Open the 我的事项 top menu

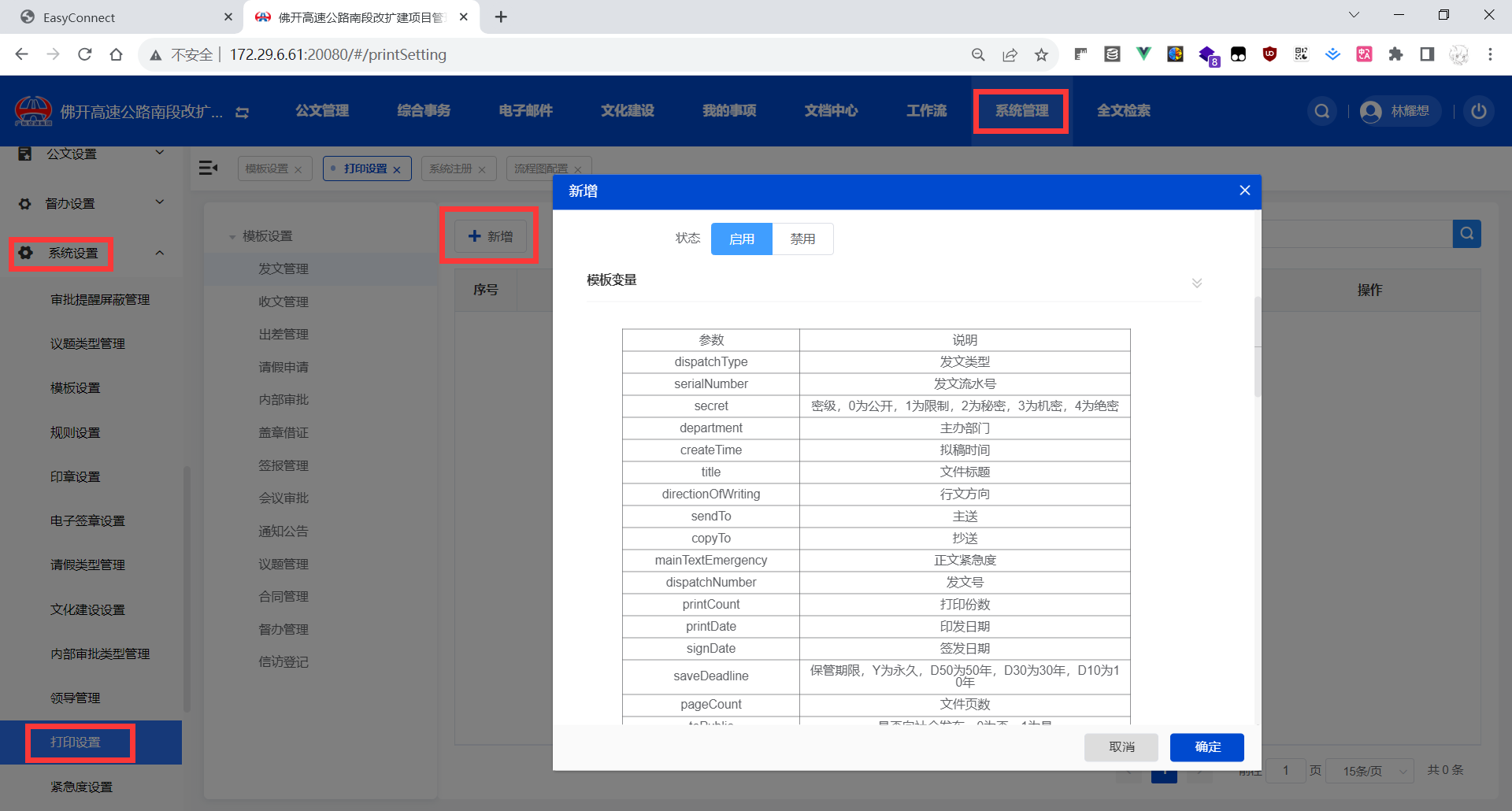coord(729,111)
